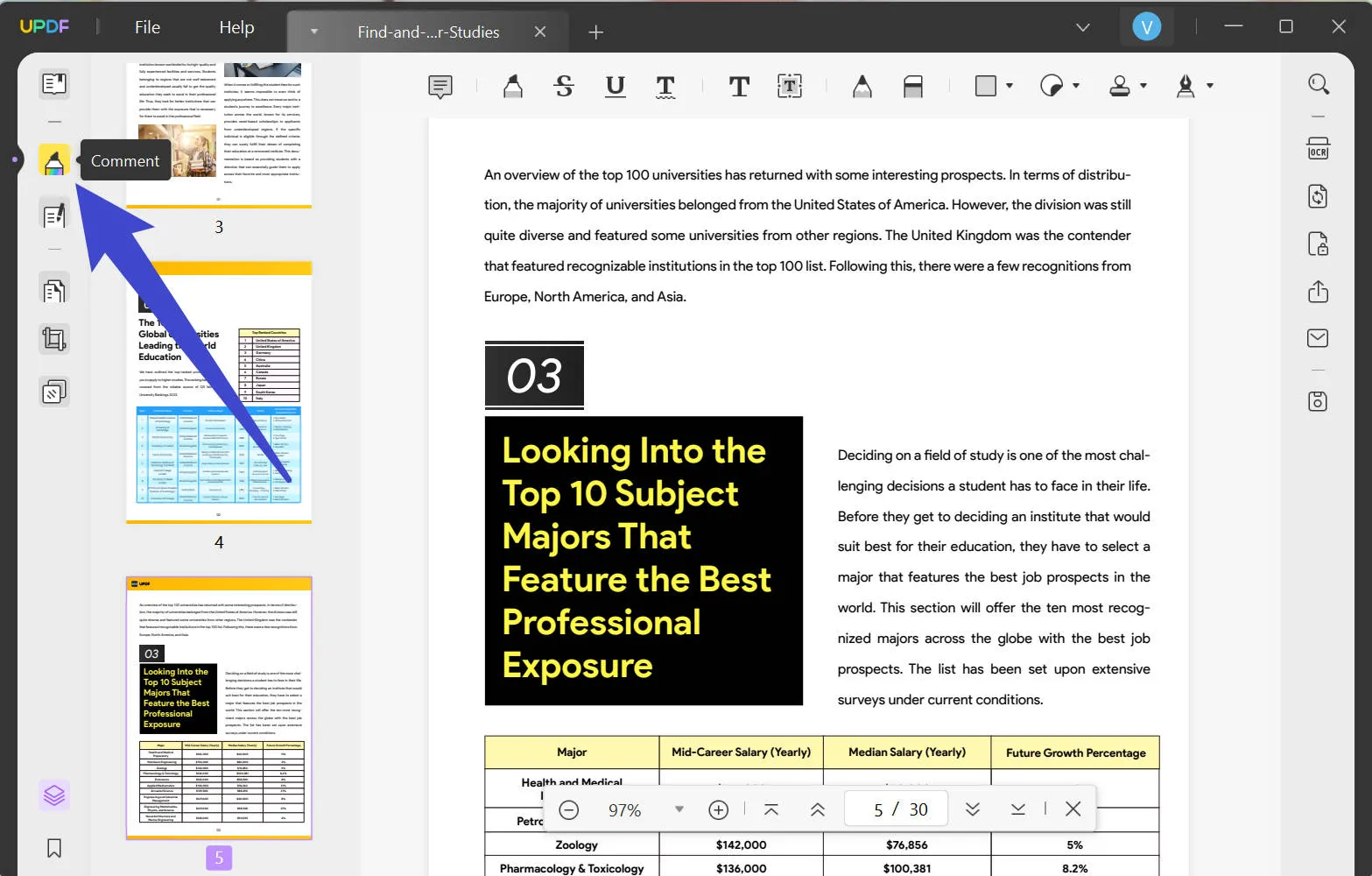Select the Highlighter tool

pos(512,86)
